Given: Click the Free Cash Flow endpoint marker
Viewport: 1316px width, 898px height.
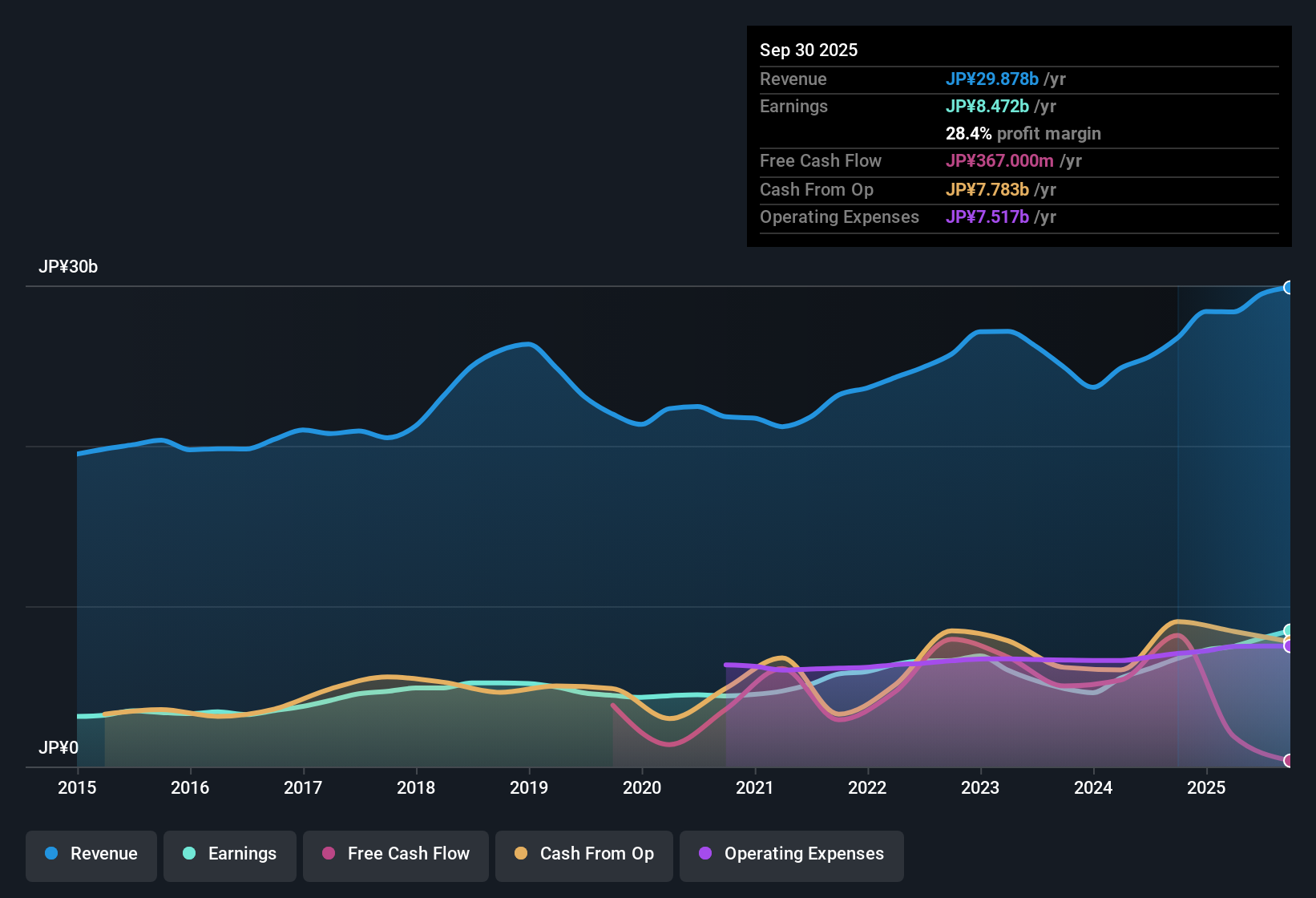Looking at the screenshot, I should point(1290,762).
